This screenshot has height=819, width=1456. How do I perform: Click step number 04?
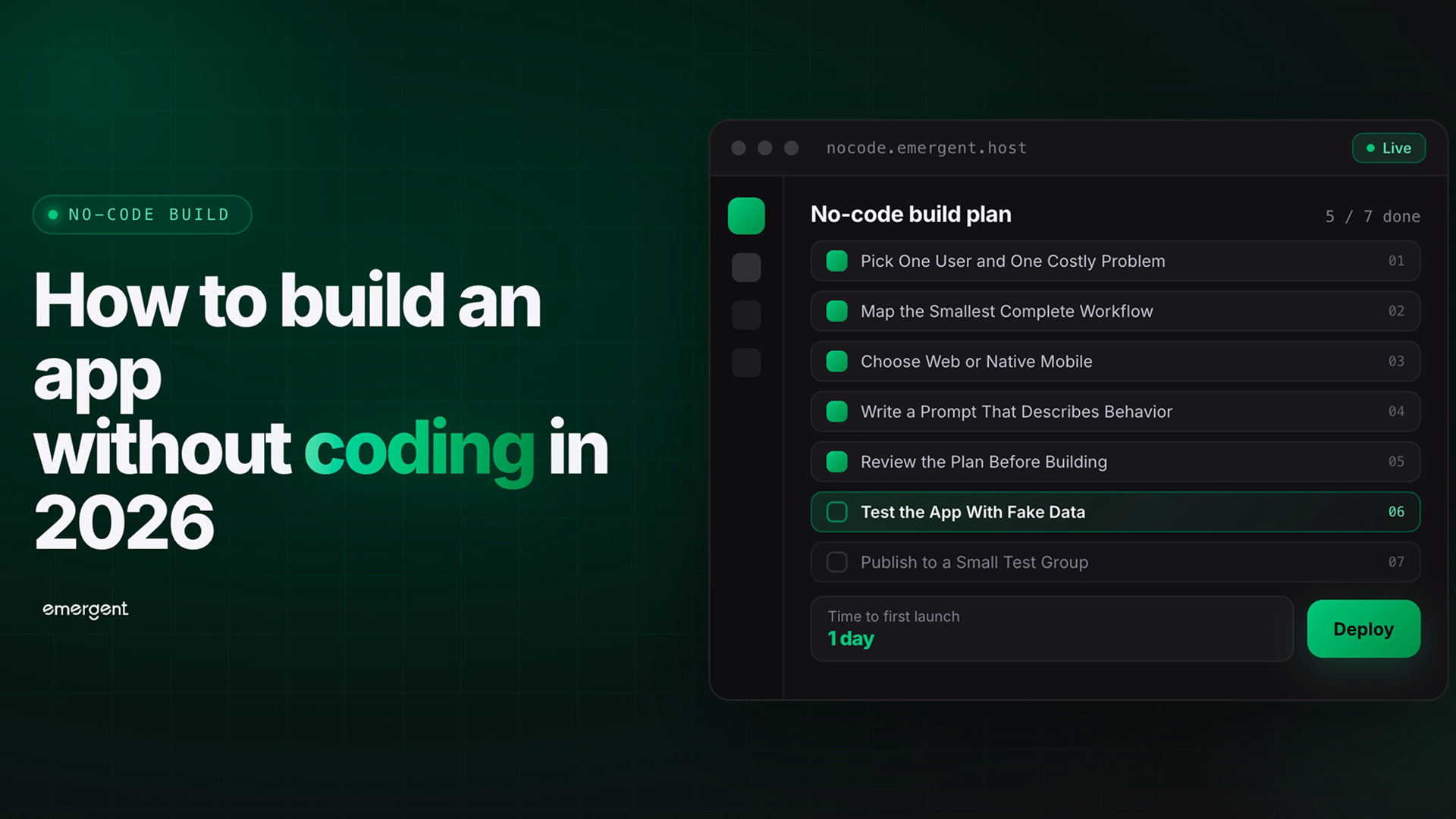point(1396,412)
